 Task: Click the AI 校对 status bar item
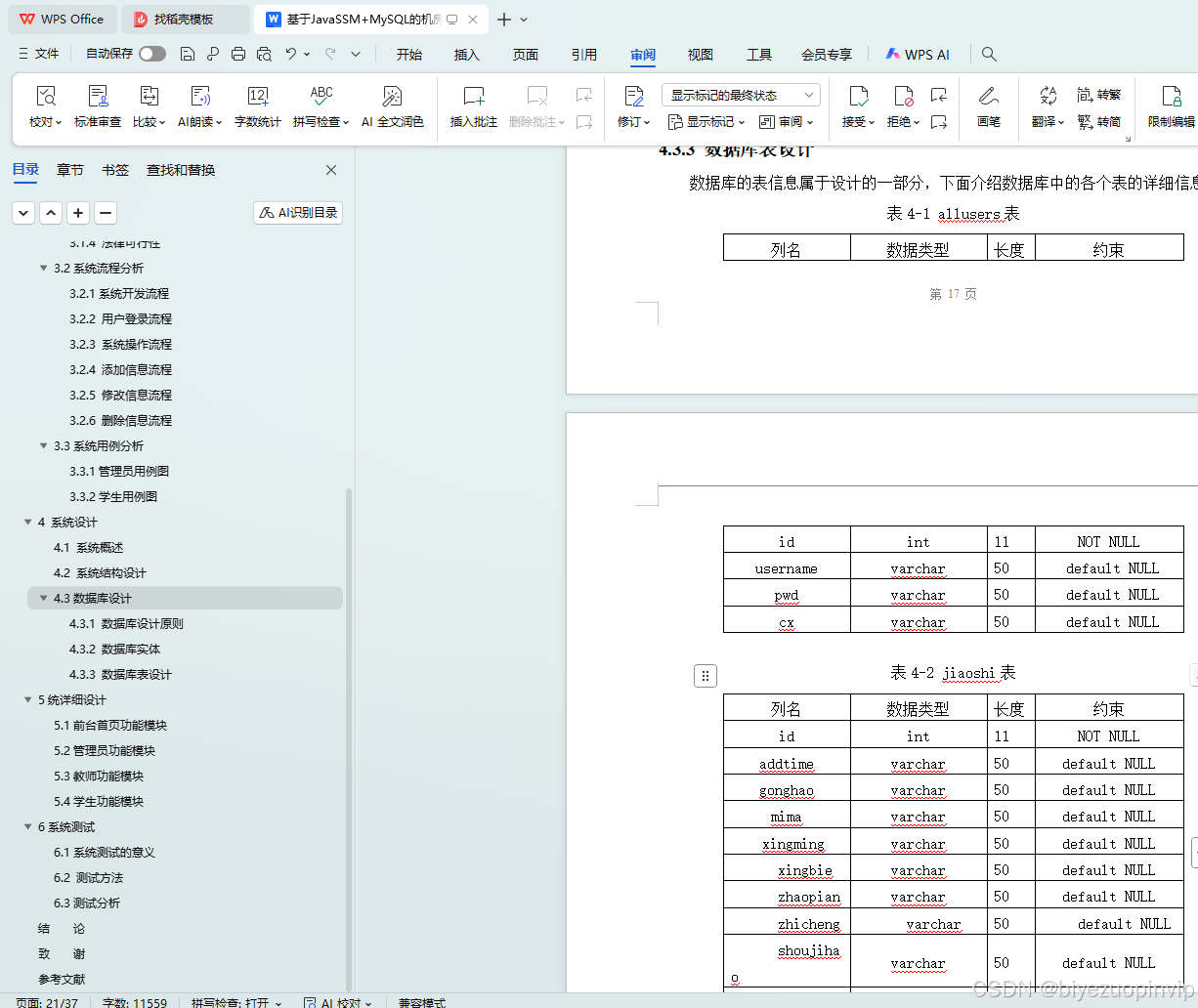coord(338,1002)
